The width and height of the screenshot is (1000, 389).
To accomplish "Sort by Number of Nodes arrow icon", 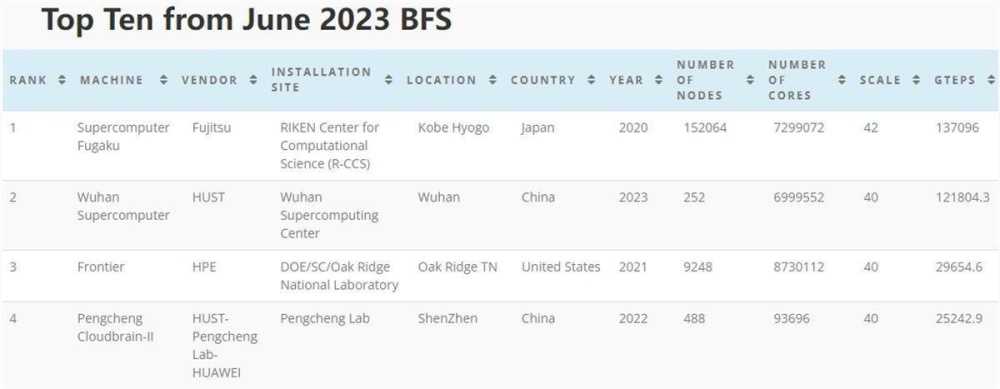I will pyautogui.click(x=751, y=80).
